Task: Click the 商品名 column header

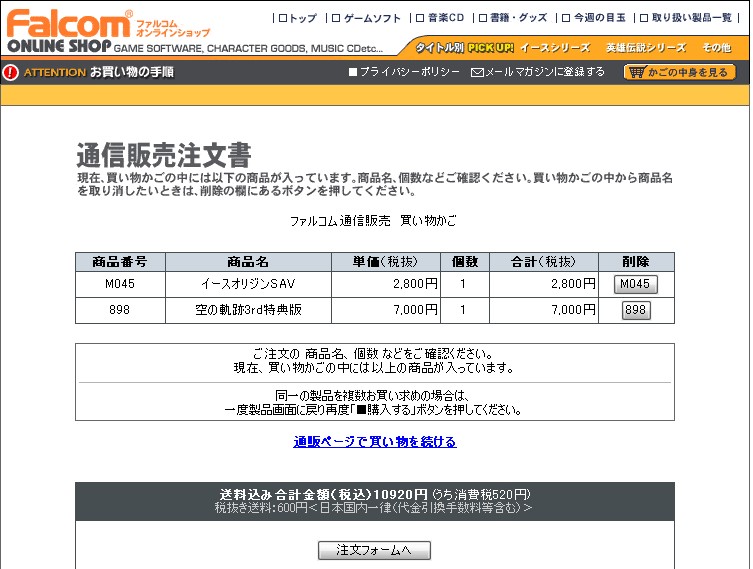Action: tap(248, 262)
